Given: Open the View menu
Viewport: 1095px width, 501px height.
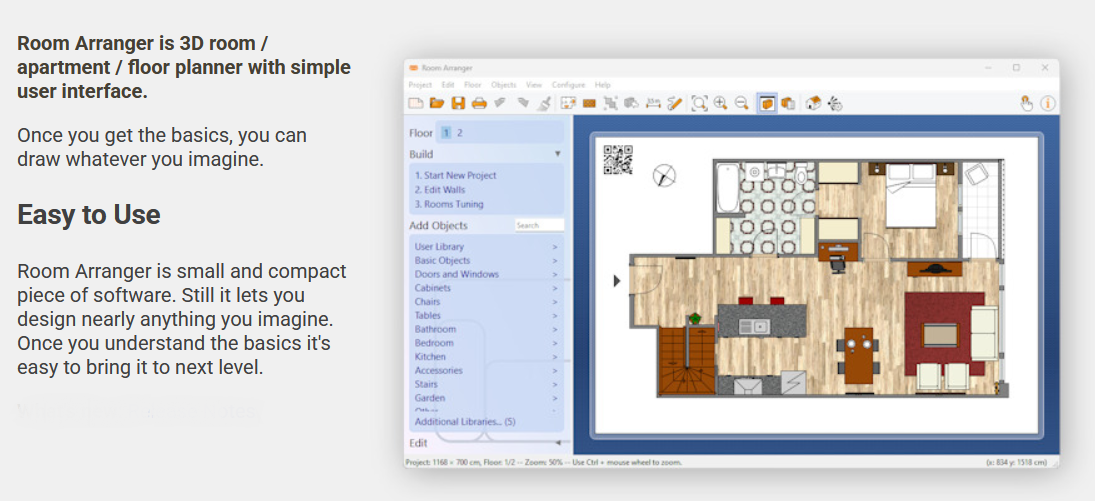Looking at the screenshot, I should point(534,85).
